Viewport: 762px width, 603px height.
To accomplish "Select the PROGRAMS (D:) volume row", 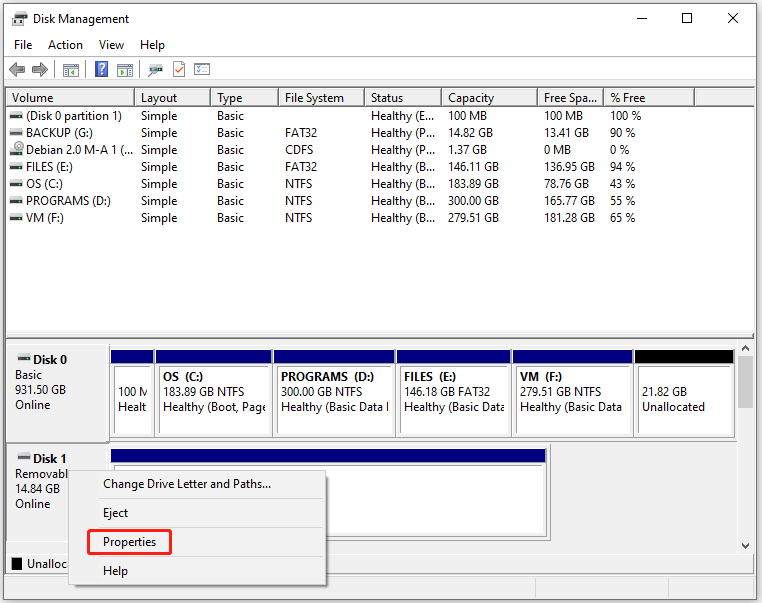I will coord(380,201).
